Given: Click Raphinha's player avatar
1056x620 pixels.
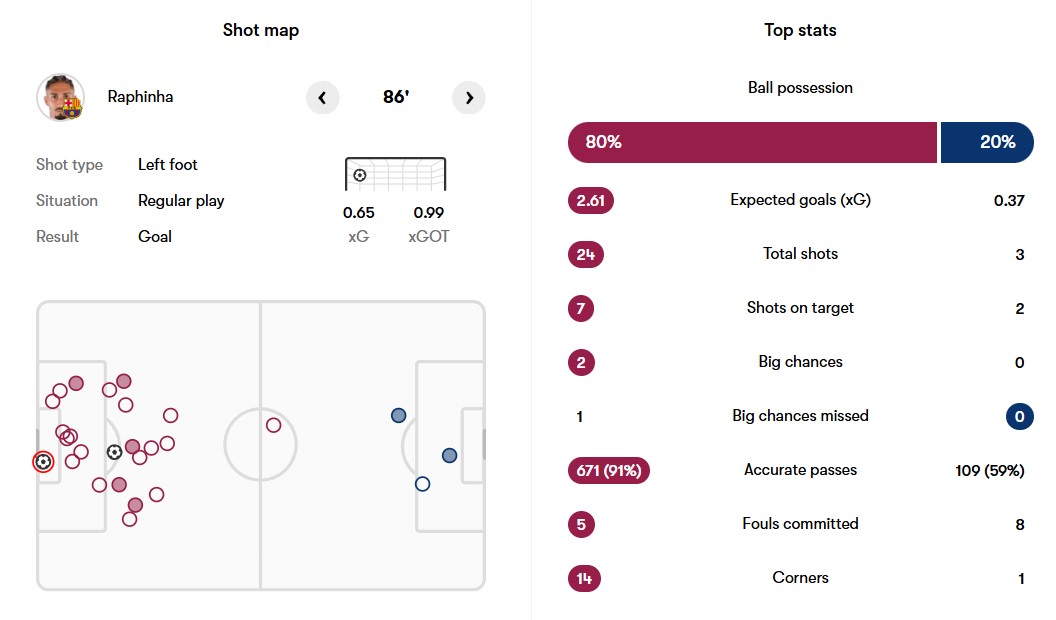Looking at the screenshot, I should (60, 98).
